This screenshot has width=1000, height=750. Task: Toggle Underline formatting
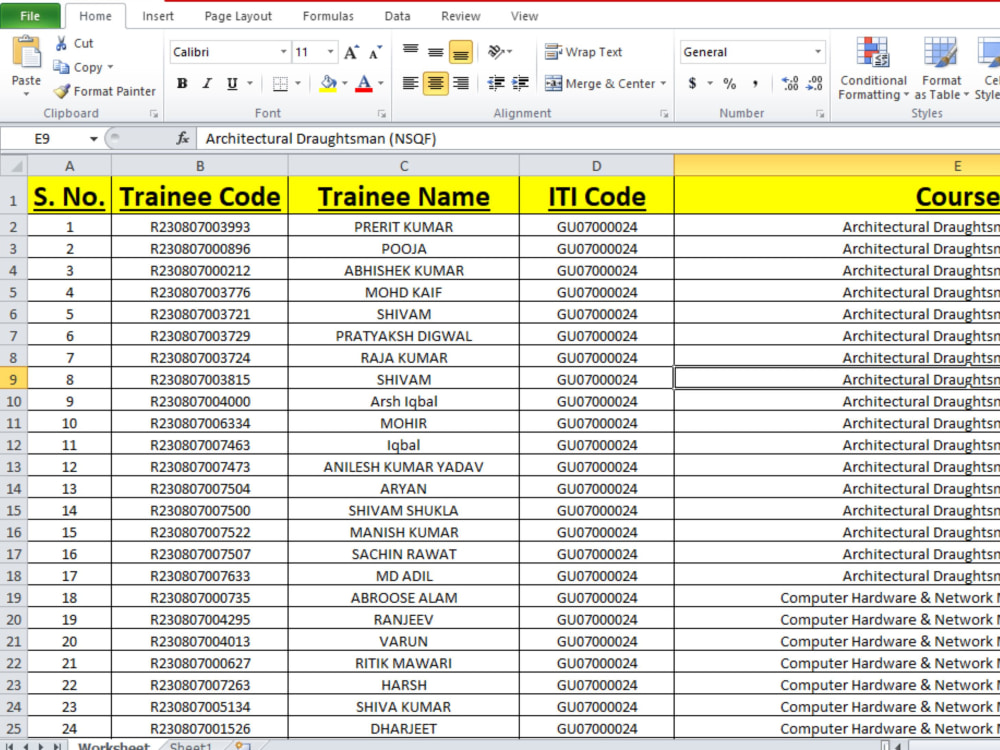(x=232, y=84)
